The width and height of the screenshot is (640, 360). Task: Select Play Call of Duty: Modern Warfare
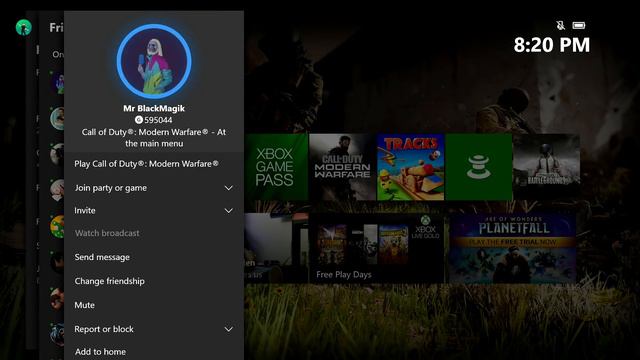pyautogui.click(x=154, y=164)
